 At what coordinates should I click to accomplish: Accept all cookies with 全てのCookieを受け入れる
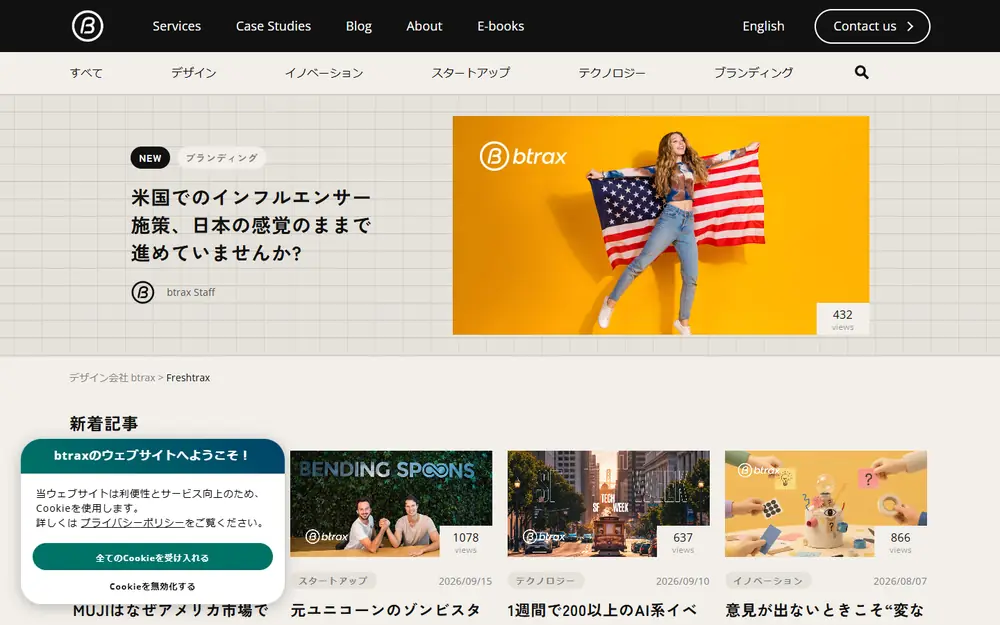click(152, 557)
